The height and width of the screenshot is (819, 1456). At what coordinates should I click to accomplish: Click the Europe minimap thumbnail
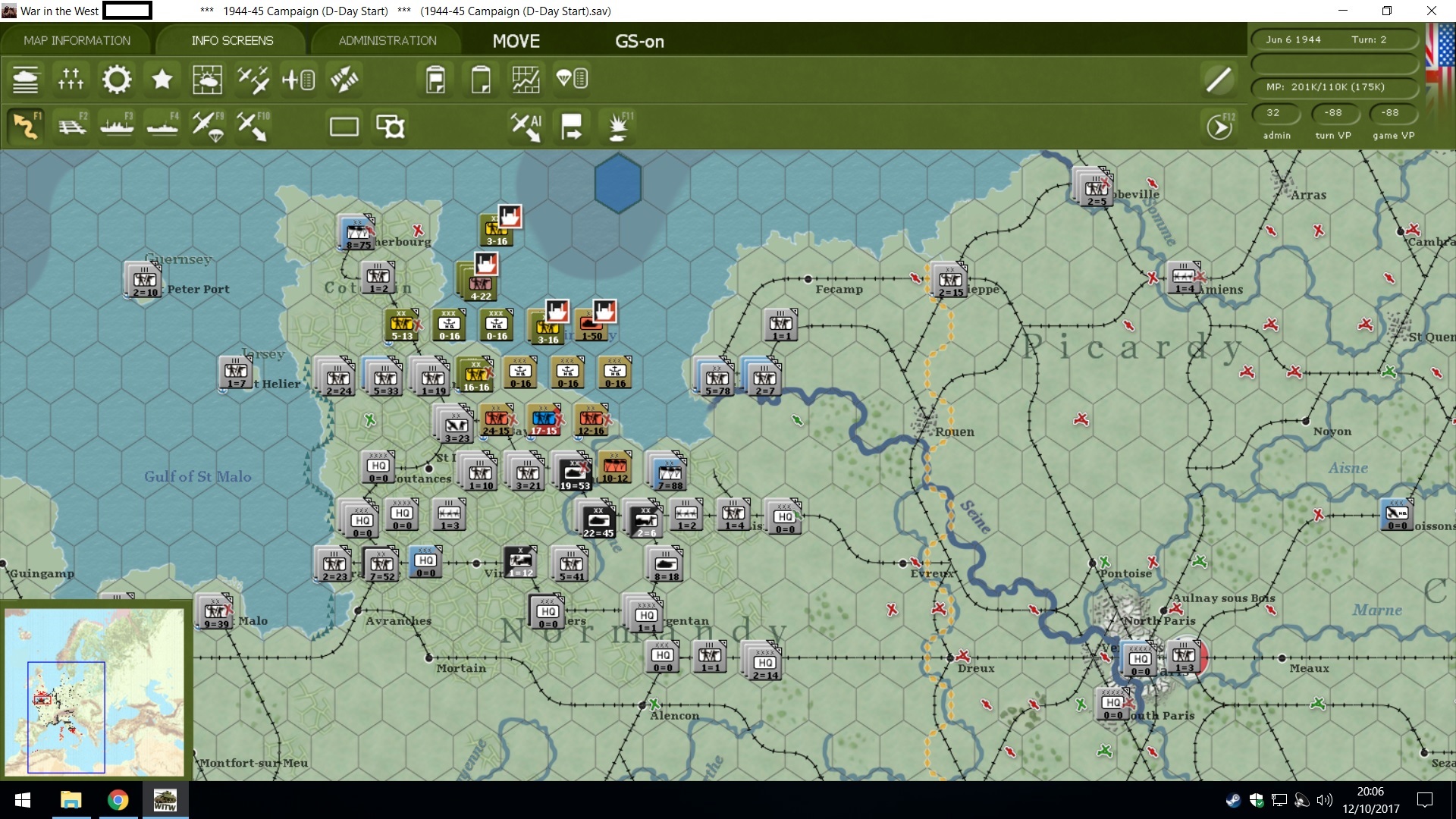point(94,691)
